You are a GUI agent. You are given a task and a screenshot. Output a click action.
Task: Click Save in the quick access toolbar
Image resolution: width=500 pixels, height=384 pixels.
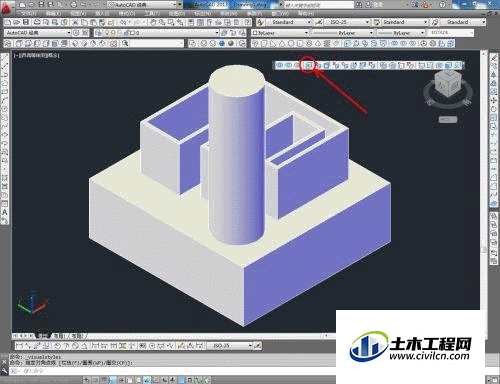coord(41,5)
